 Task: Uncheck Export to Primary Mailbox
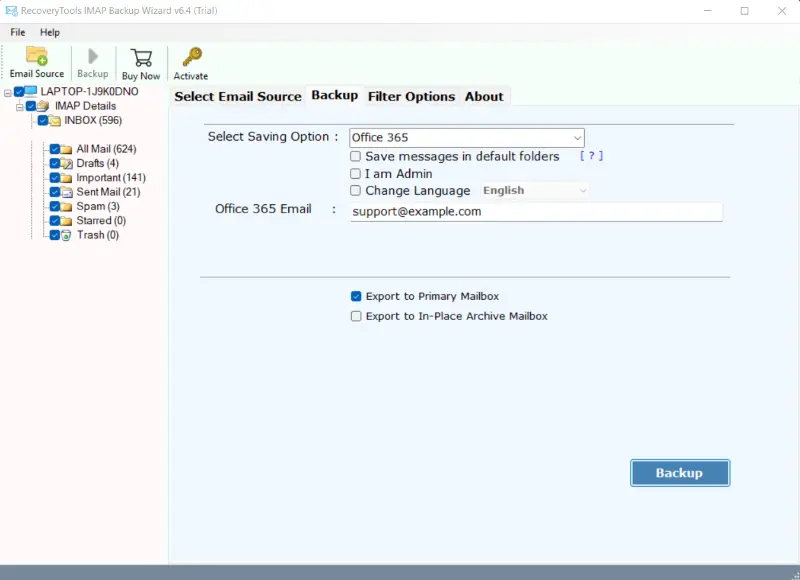click(x=356, y=296)
